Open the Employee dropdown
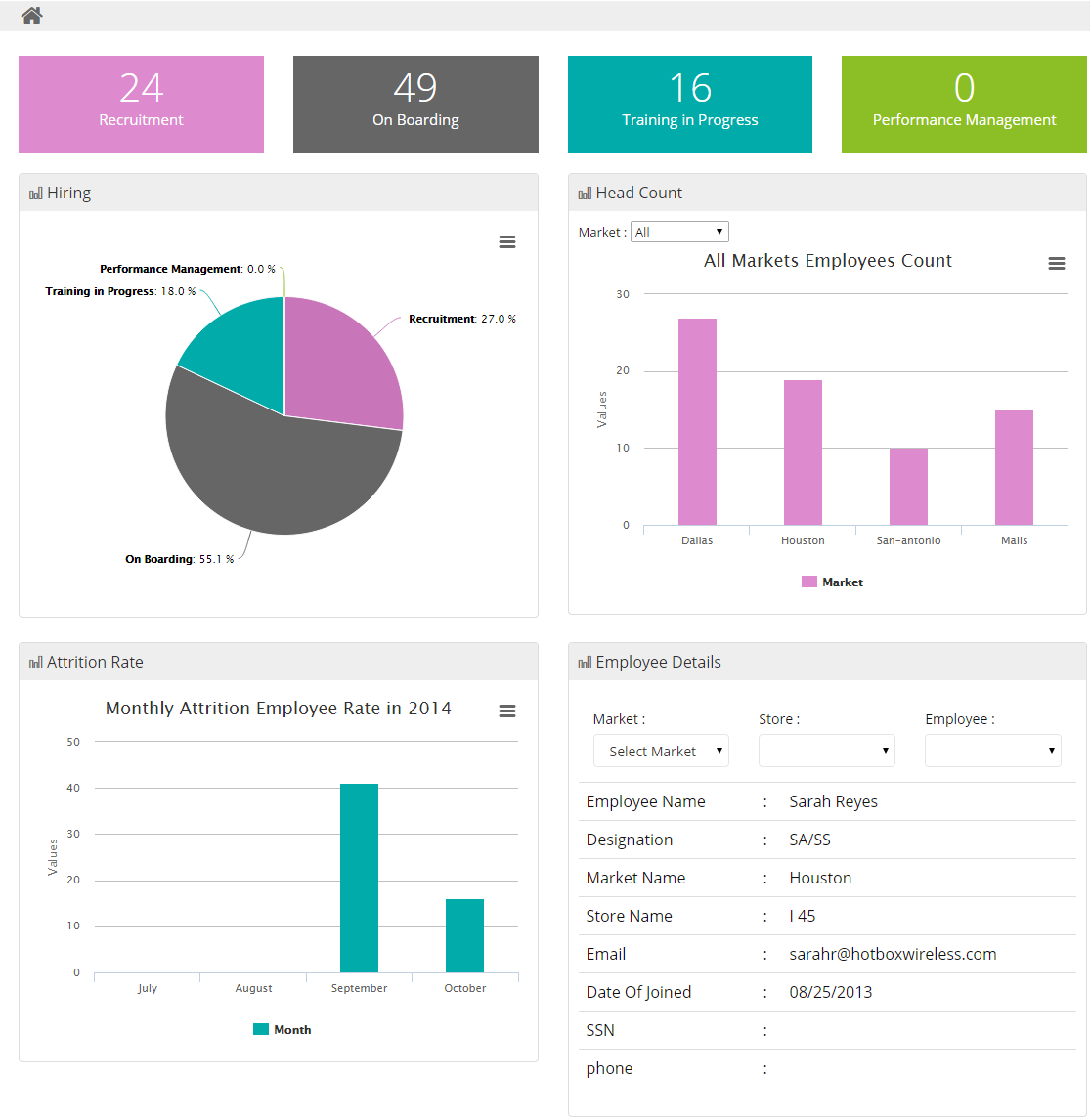 coord(992,751)
